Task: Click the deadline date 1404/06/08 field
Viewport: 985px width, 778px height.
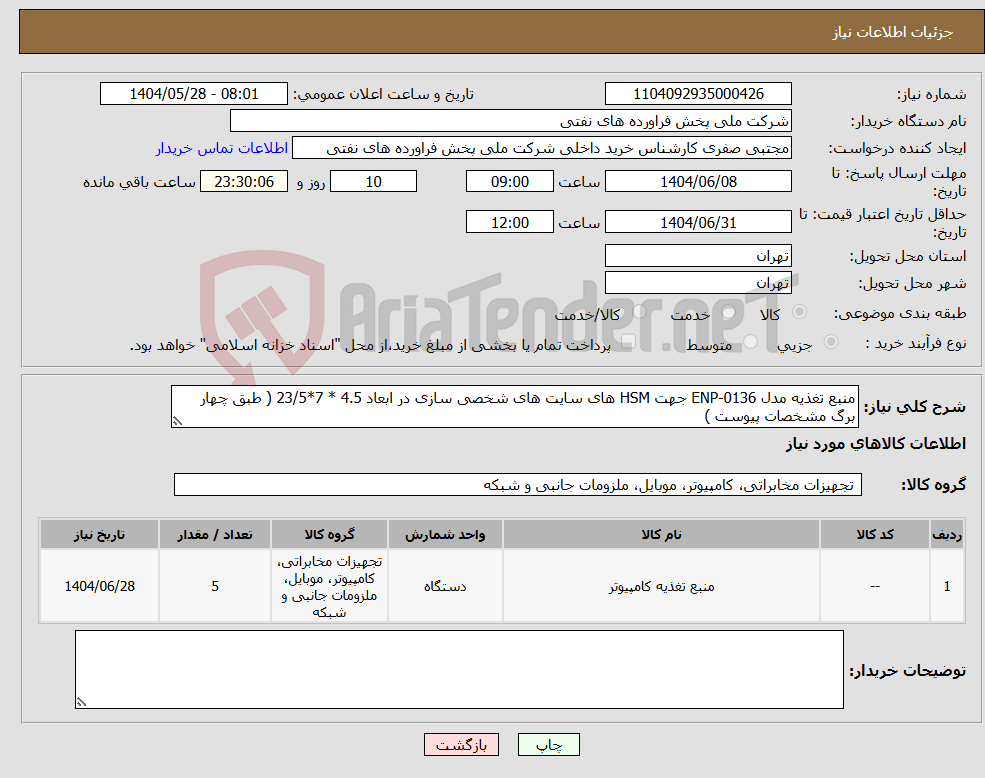Action: pyautogui.click(x=697, y=181)
